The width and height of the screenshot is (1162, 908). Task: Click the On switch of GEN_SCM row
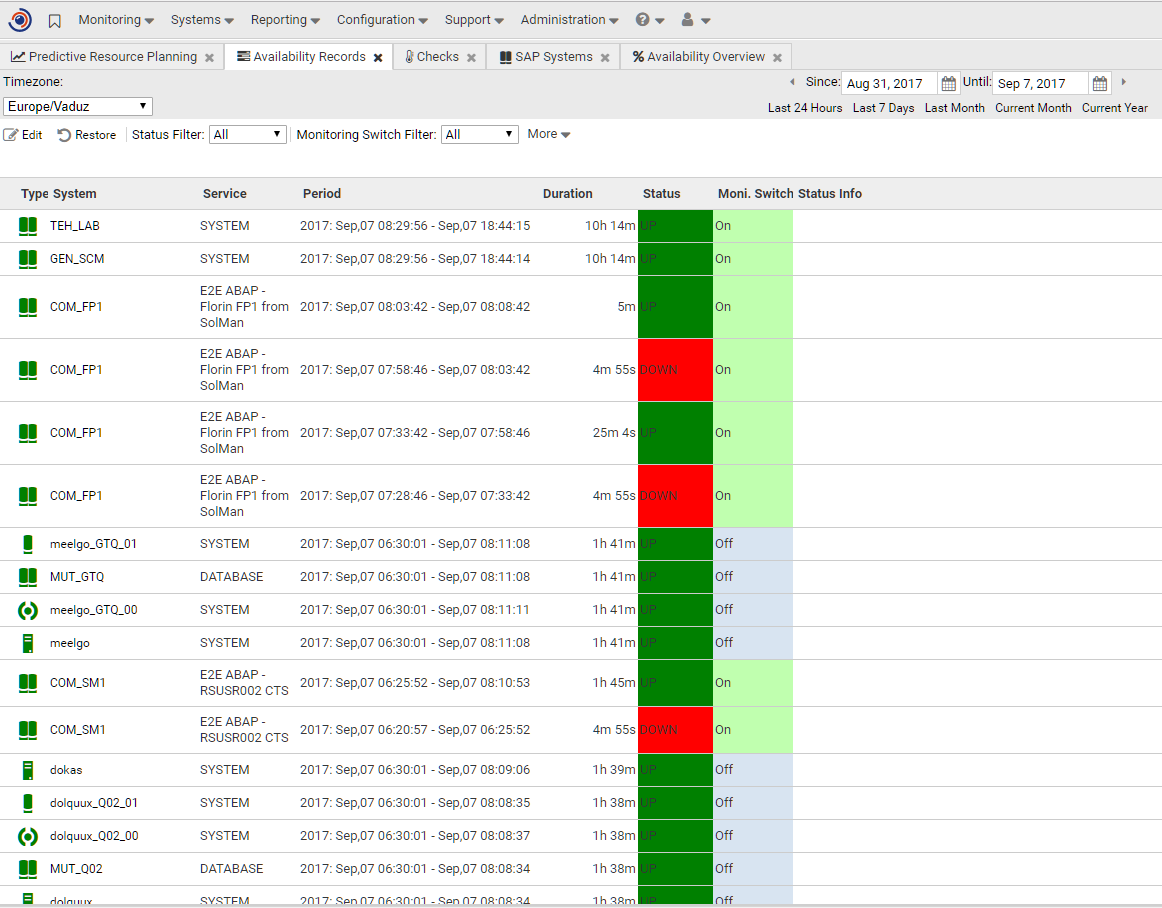(x=753, y=259)
